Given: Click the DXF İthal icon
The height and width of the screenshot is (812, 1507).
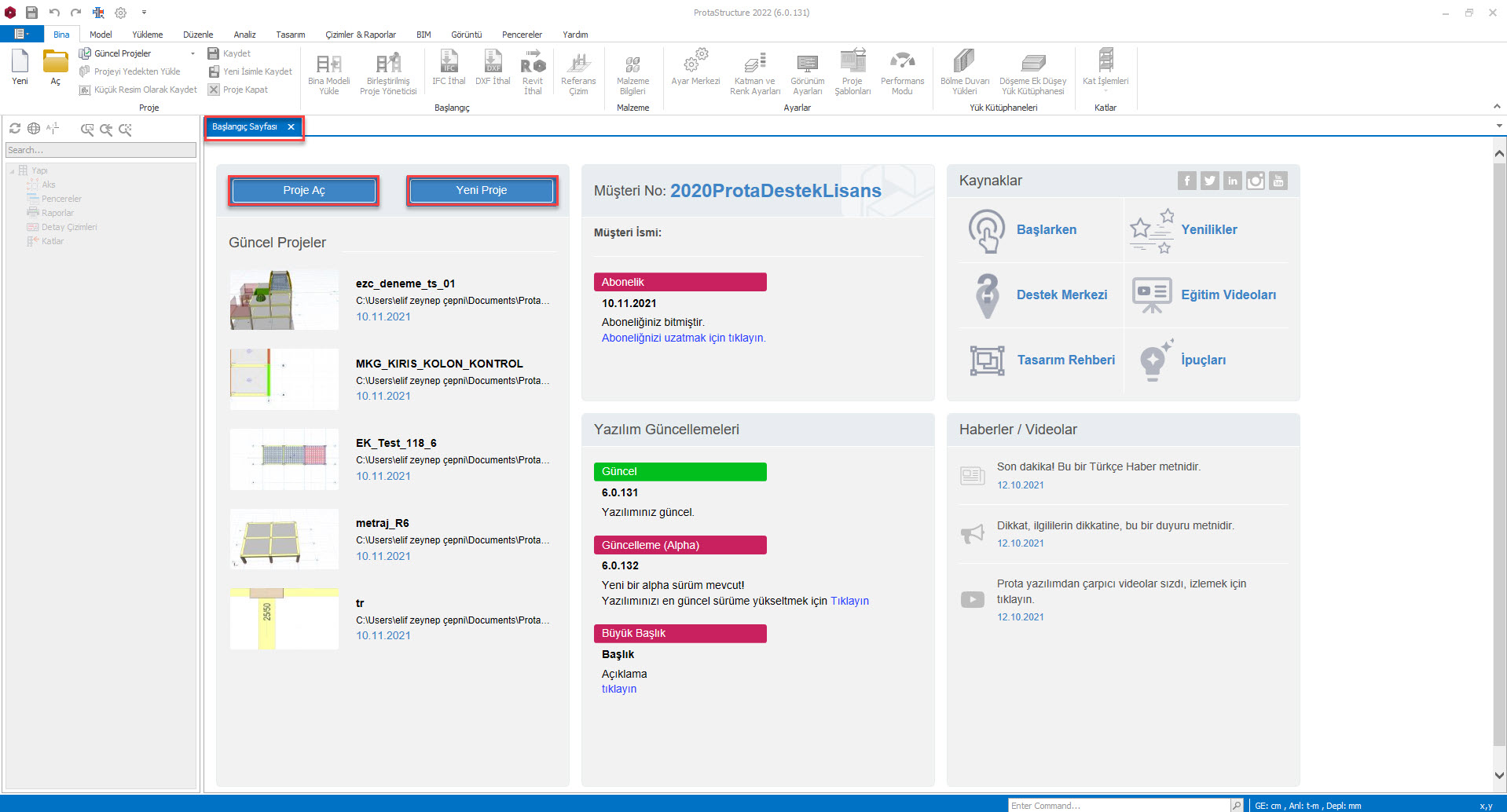Looking at the screenshot, I should pyautogui.click(x=493, y=61).
